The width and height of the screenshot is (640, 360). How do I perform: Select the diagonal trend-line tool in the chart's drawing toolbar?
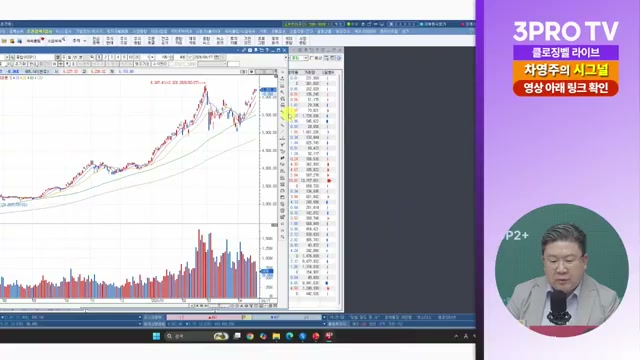click(x=282, y=131)
